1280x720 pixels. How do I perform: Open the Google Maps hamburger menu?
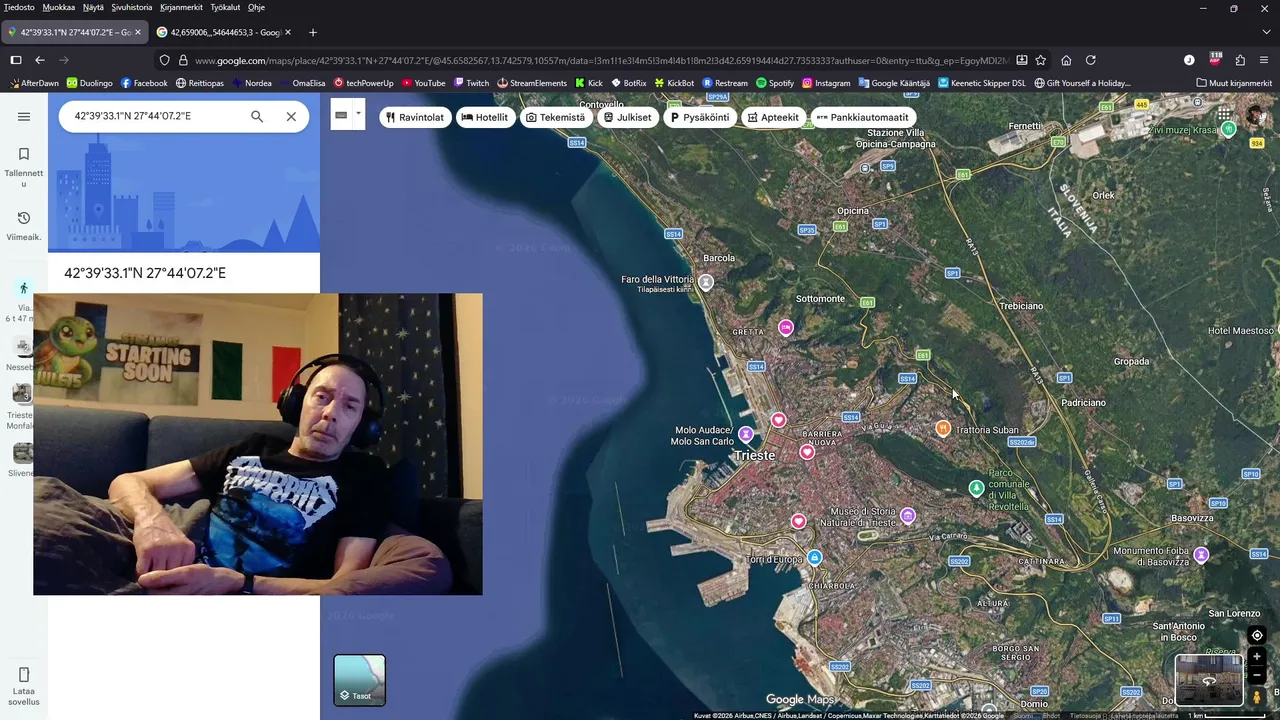[24, 117]
